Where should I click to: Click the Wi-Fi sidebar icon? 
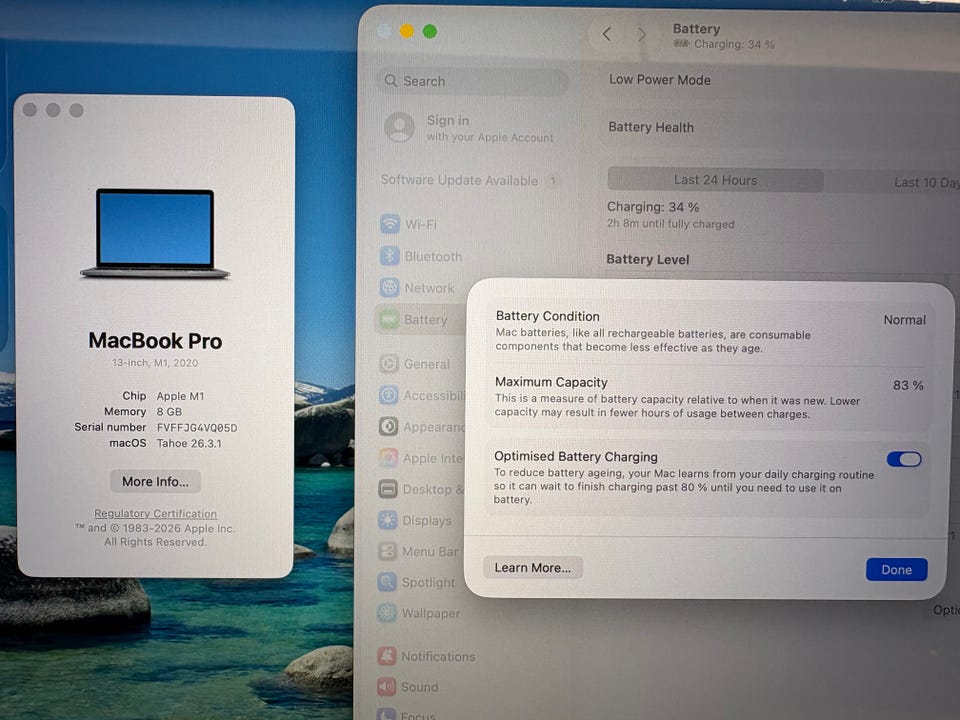tap(389, 224)
